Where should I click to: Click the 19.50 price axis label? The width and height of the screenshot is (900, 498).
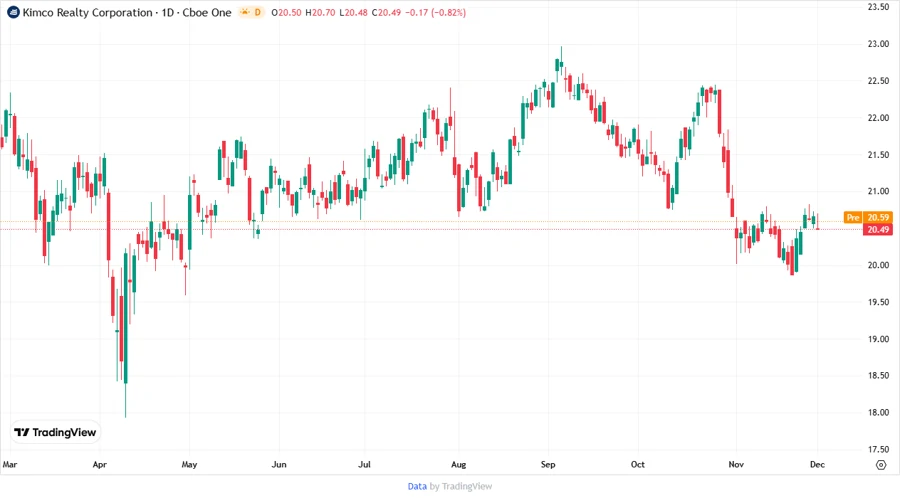point(878,302)
